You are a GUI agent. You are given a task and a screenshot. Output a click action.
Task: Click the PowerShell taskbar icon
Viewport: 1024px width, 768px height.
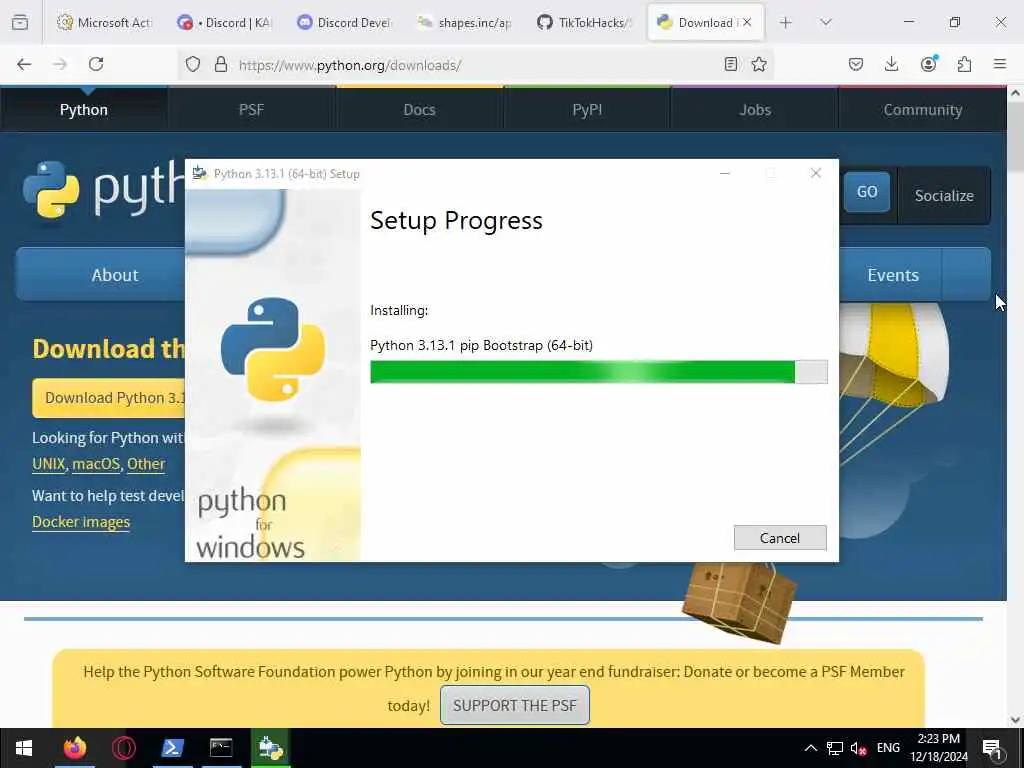172,748
